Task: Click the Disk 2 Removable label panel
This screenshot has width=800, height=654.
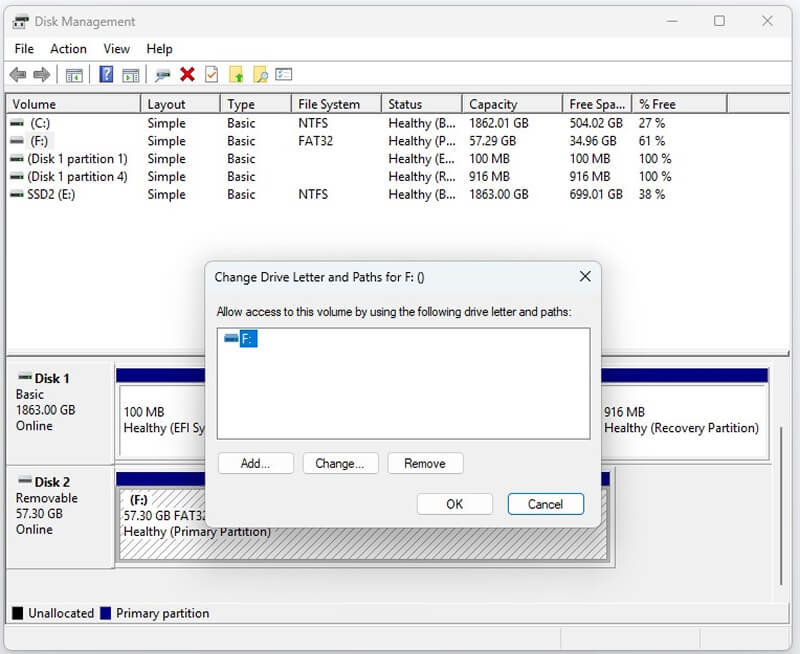Action: click(60, 516)
